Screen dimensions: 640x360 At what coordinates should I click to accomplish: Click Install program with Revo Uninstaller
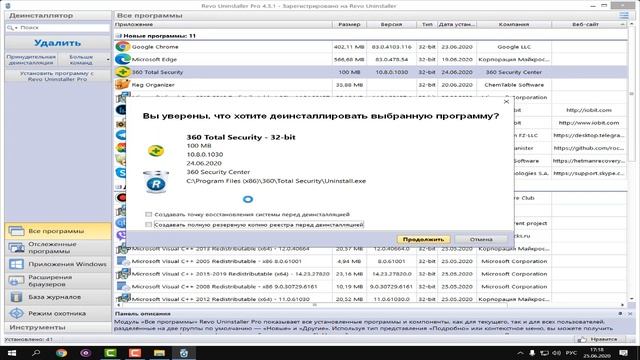click(58, 76)
